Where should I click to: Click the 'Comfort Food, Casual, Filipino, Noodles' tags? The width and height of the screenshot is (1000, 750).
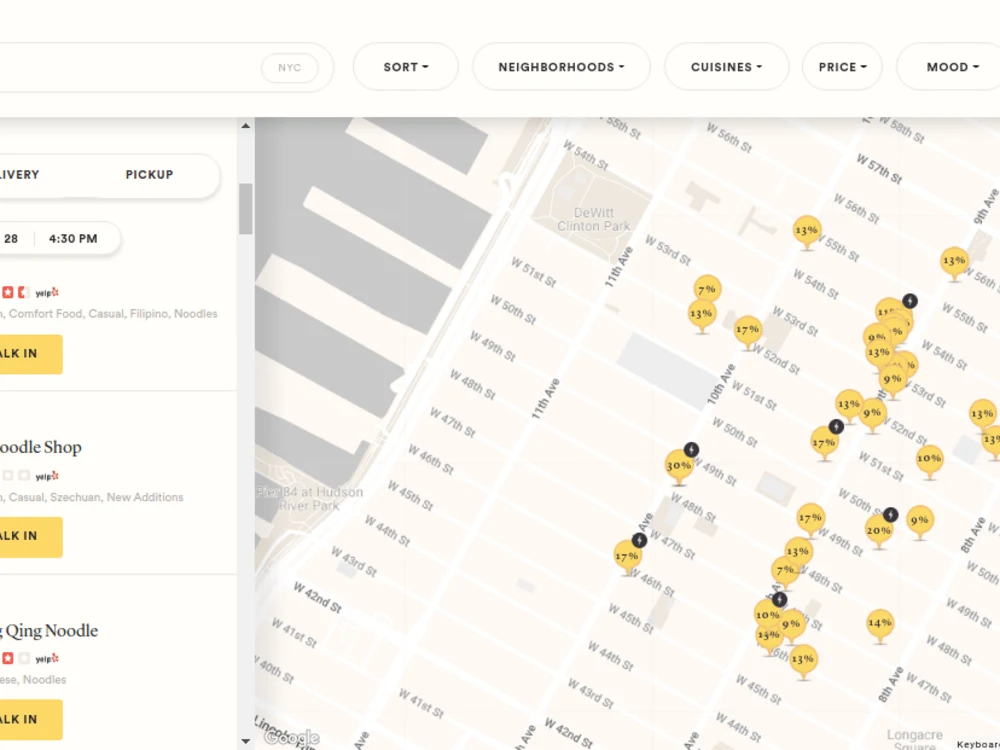[x=113, y=314]
